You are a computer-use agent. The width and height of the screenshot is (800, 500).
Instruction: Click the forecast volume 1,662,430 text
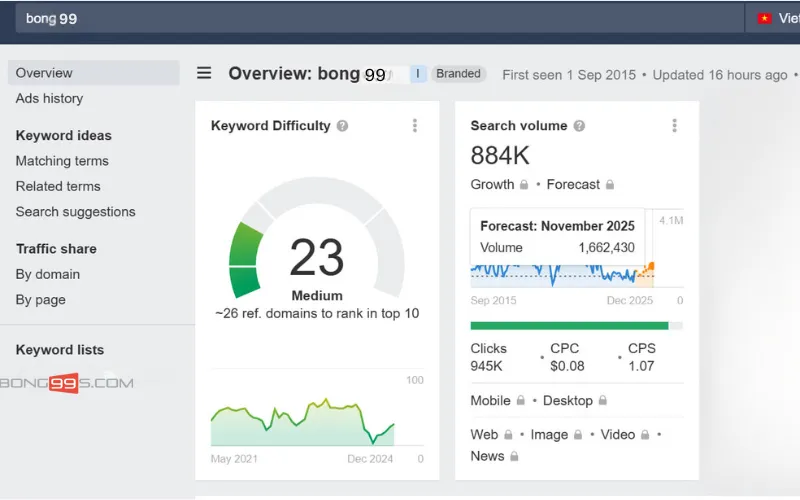[x=606, y=248]
